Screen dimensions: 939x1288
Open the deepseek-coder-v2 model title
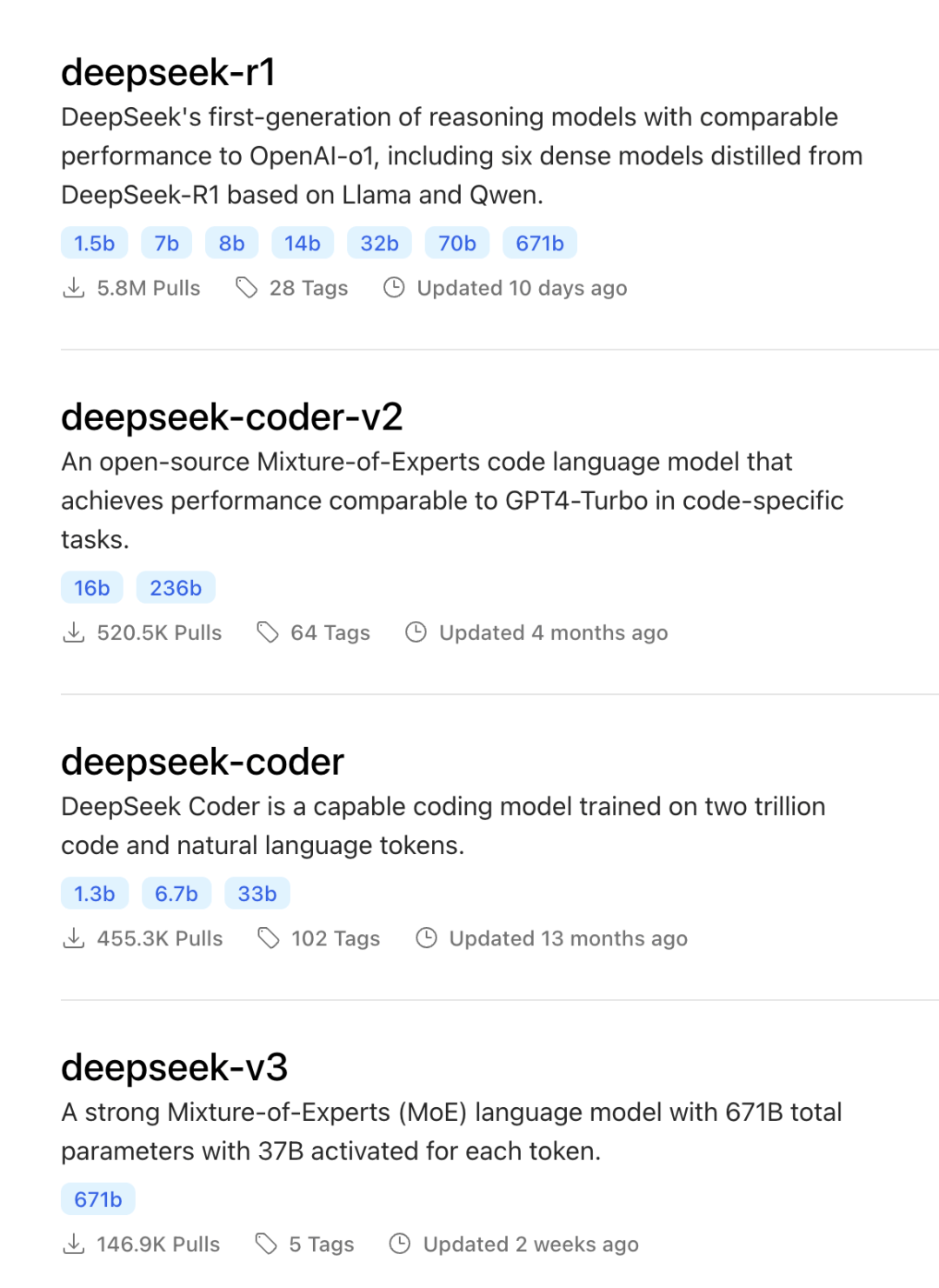point(232,417)
